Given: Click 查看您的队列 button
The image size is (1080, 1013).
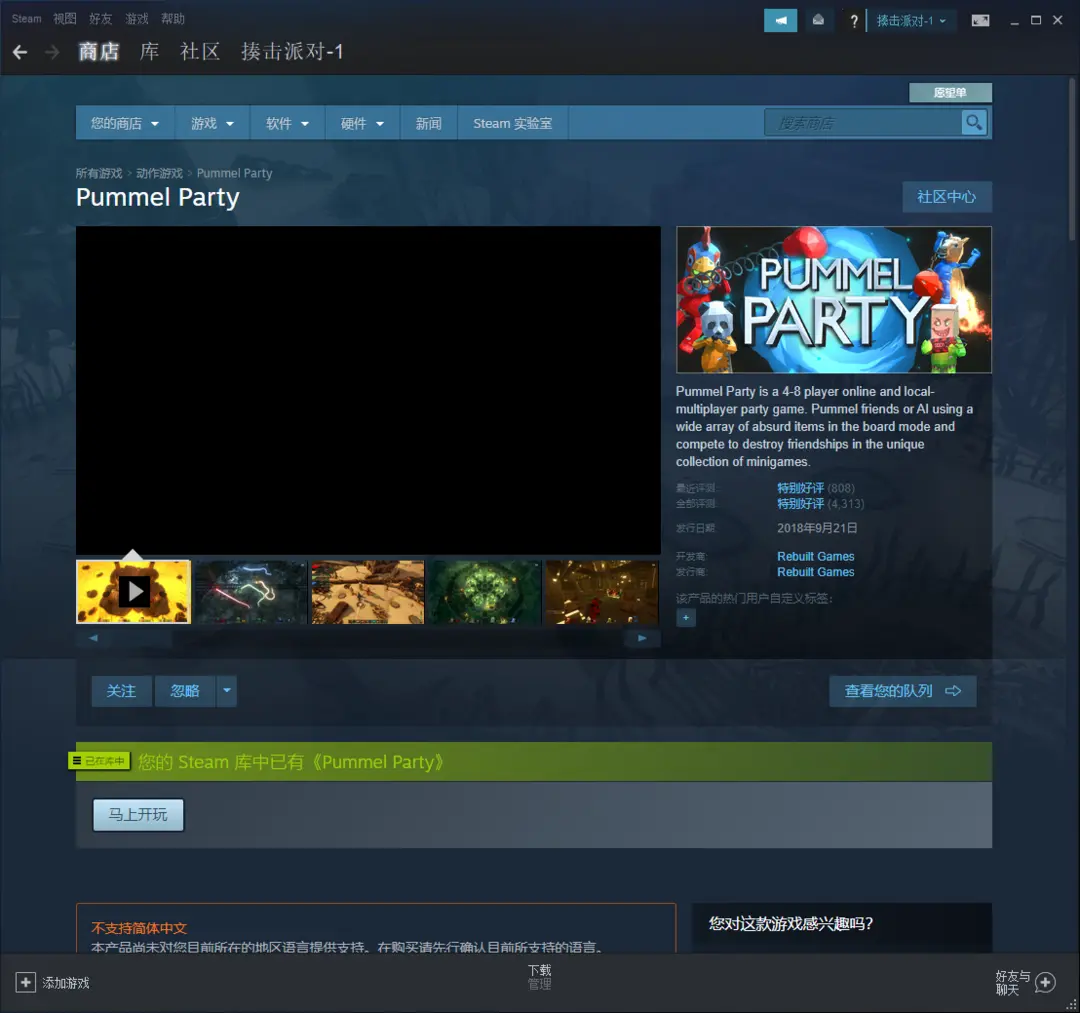Looking at the screenshot, I should click(x=902, y=691).
